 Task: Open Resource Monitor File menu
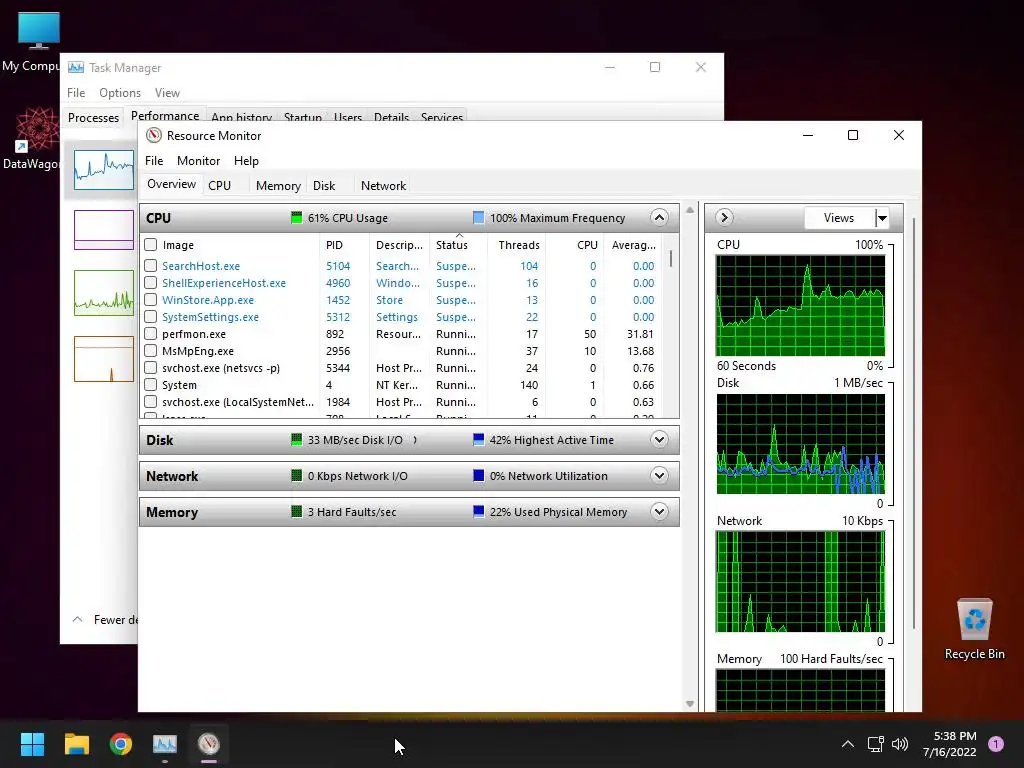[x=154, y=161]
